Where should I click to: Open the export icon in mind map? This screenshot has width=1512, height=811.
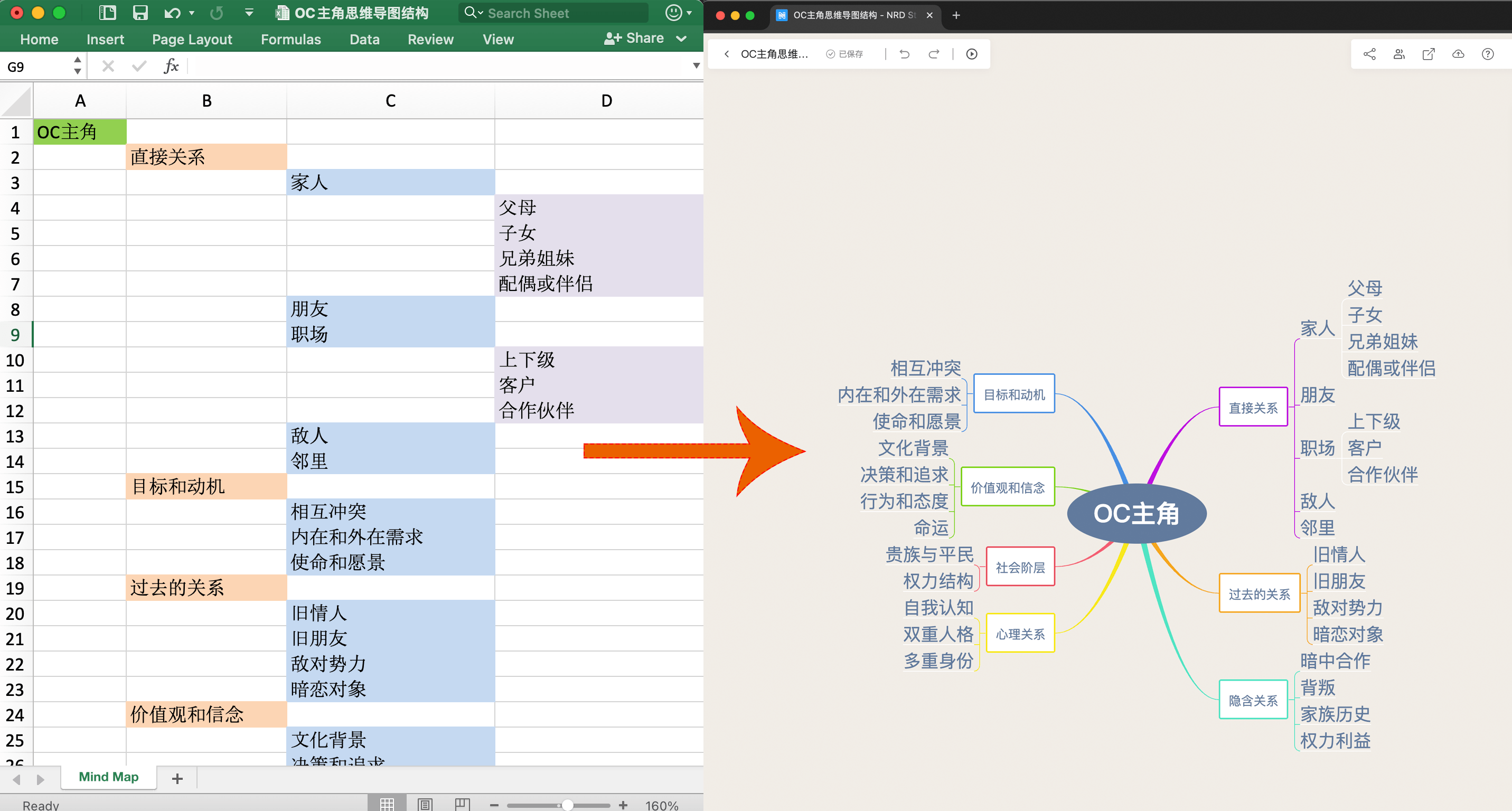click(x=1428, y=54)
